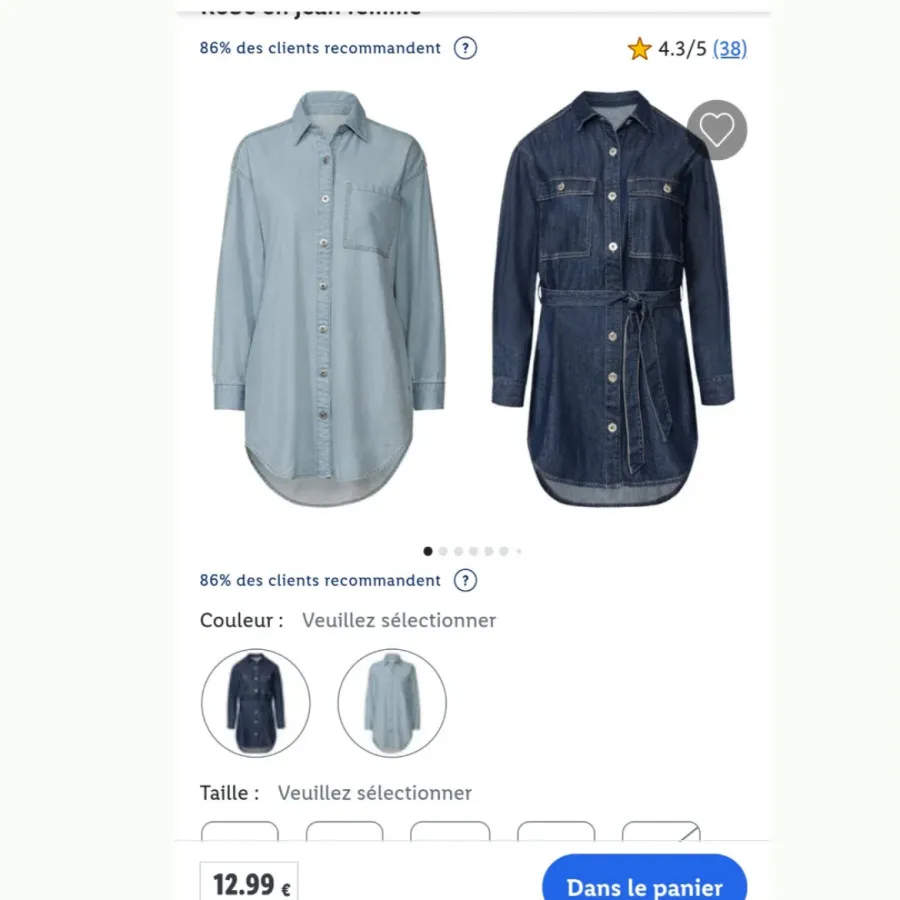Viewport: 900px width, 900px height.
Task: Open the top recommendation help question mark icon
Action: 465,48
